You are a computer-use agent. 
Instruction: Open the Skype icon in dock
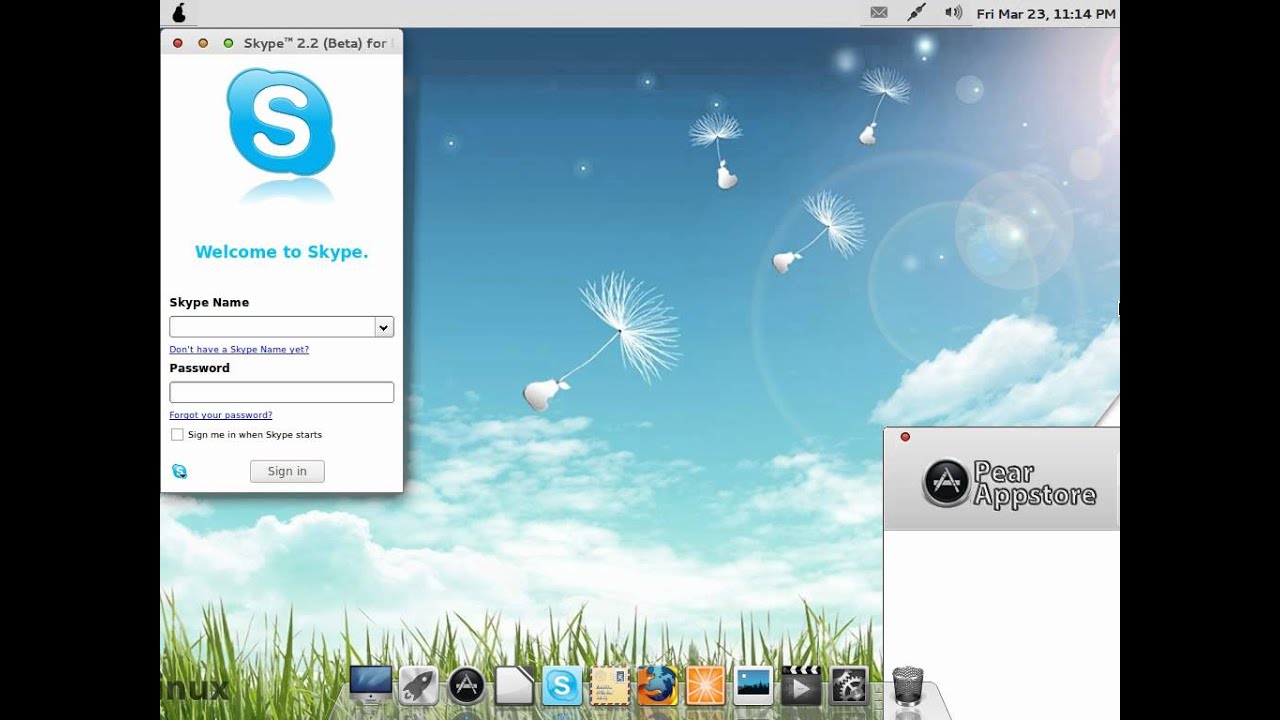click(x=562, y=686)
